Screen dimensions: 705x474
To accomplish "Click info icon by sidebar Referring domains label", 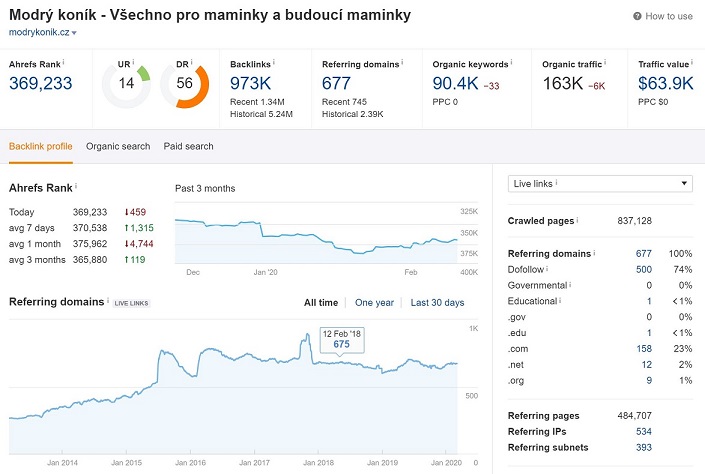I will click(594, 252).
